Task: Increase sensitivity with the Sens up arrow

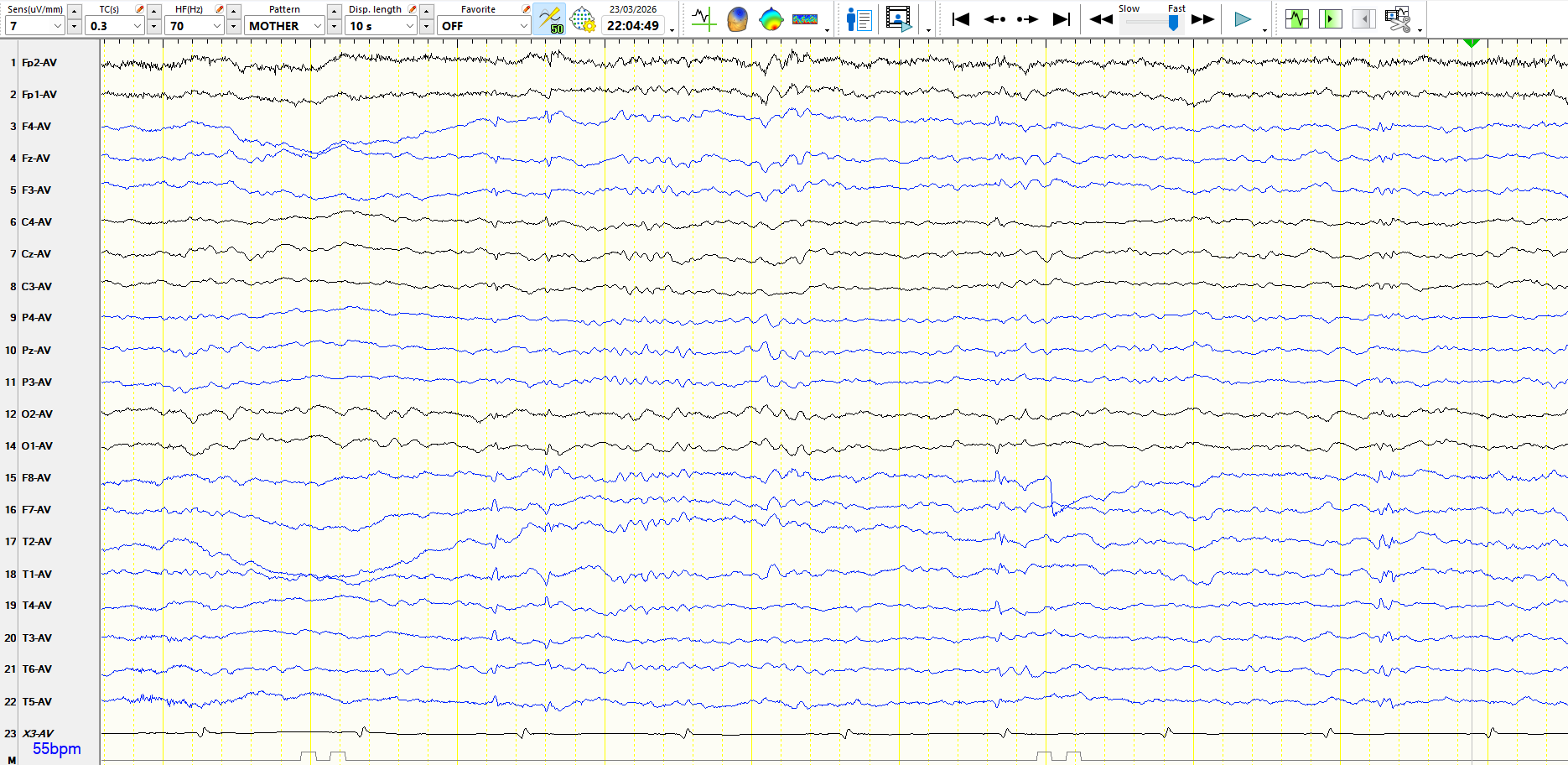Action: pyautogui.click(x=74, y=11)
